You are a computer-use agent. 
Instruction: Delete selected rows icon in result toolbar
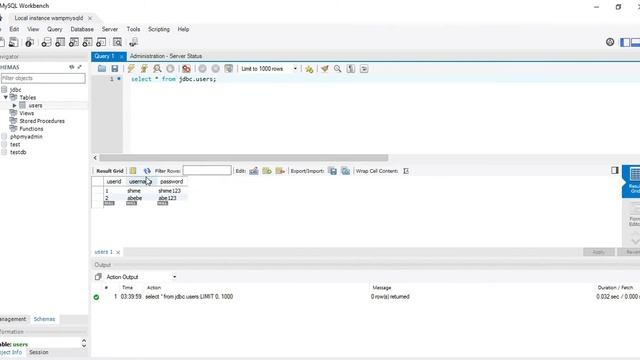(280, 171)
